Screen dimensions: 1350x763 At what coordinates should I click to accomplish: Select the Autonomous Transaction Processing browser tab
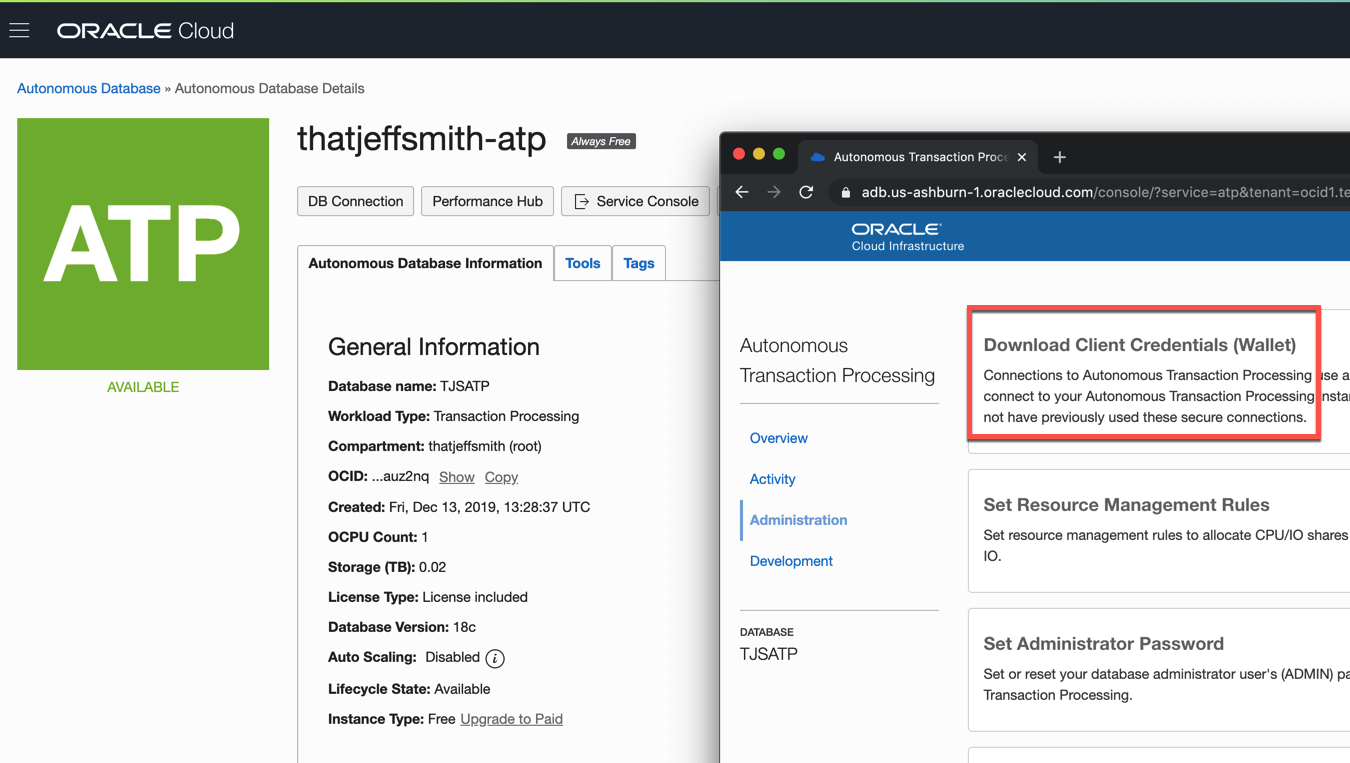click(x=918, y=157)
